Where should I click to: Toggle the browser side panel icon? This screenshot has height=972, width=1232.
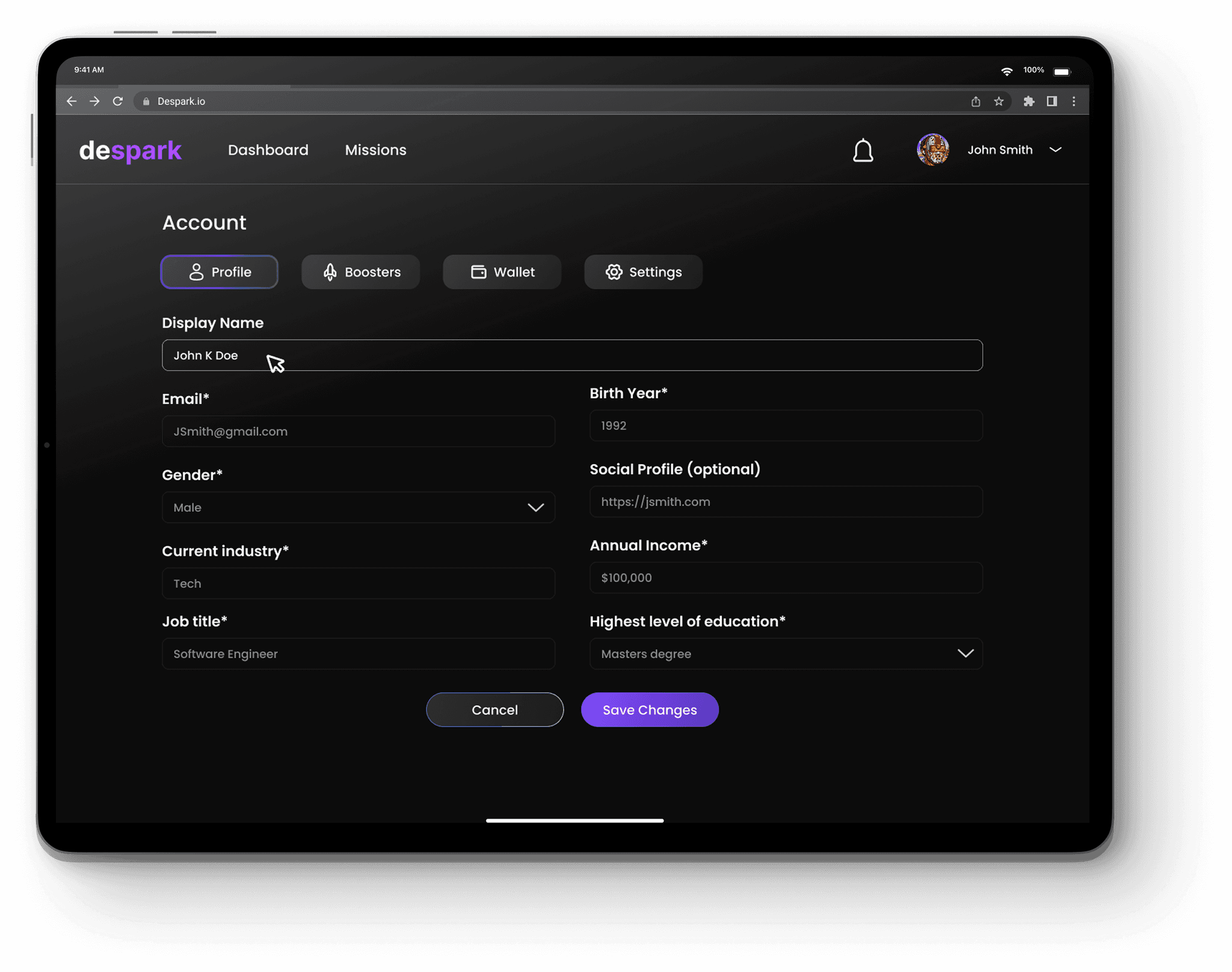(1052, 101)
